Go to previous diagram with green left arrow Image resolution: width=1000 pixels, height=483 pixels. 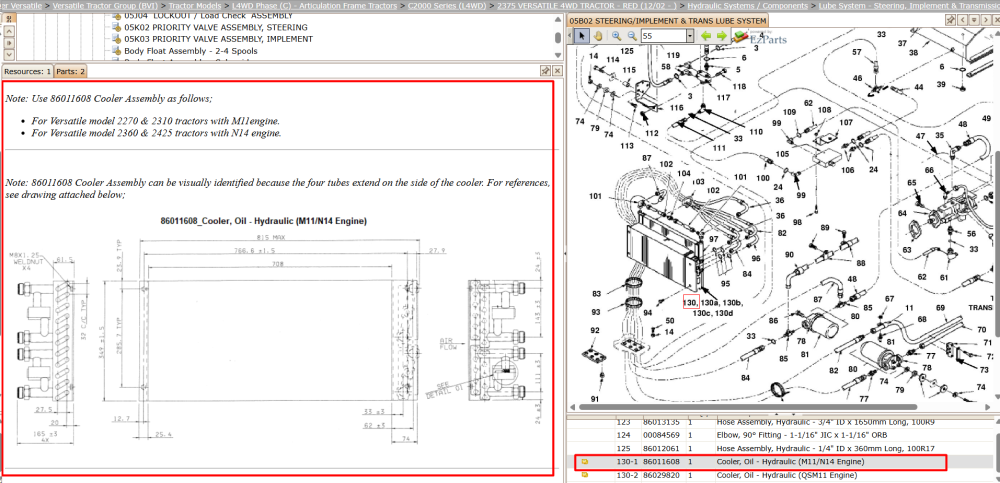pos(706,36)
